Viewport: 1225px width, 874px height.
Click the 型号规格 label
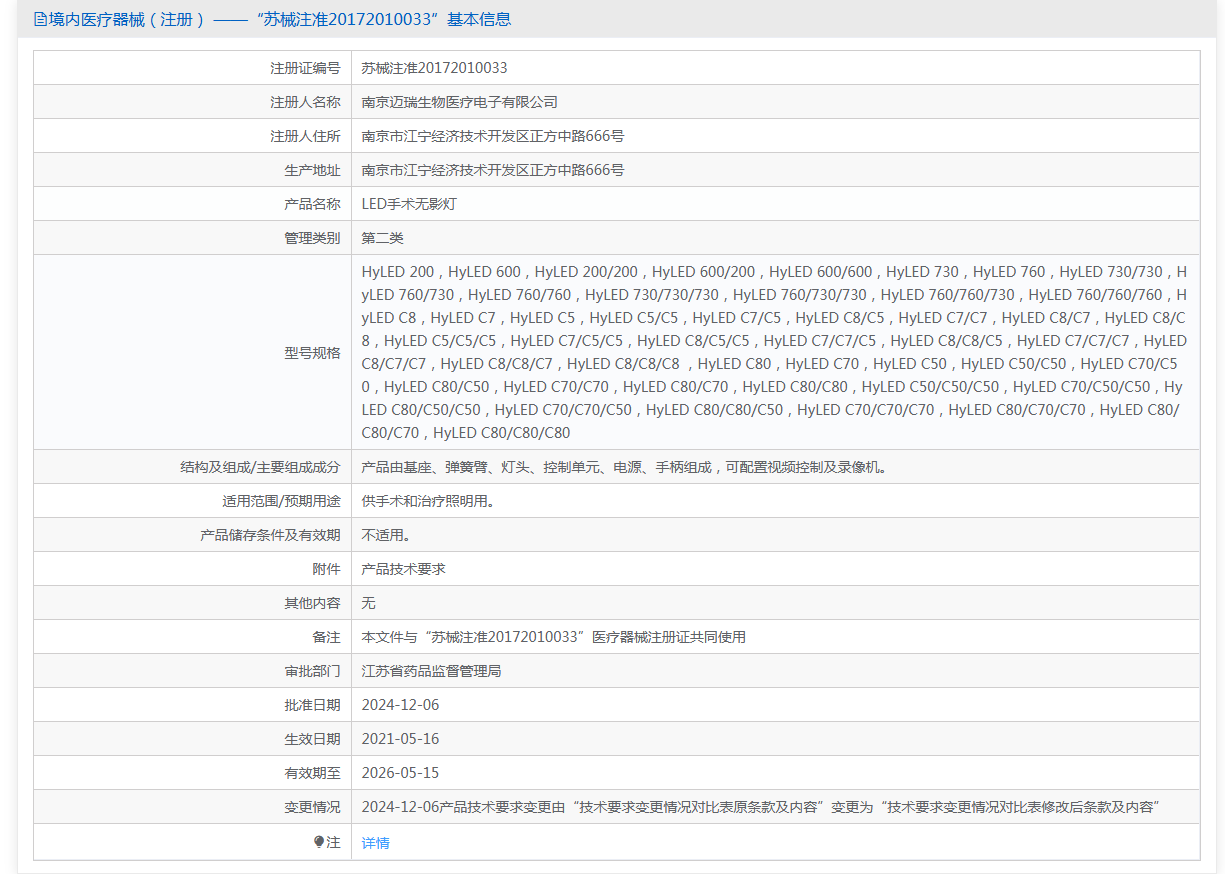click(312, 353)
